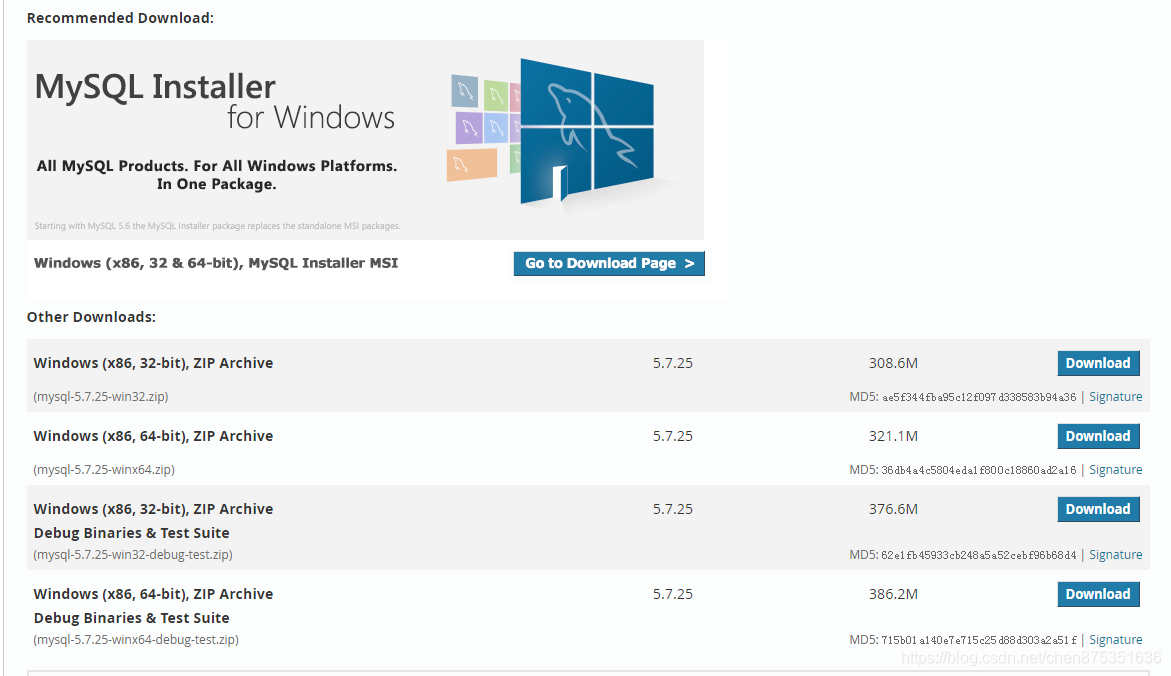
Task: Select the filename (mysql-5.7.25-win32.zip)
Action: point(101,397)
